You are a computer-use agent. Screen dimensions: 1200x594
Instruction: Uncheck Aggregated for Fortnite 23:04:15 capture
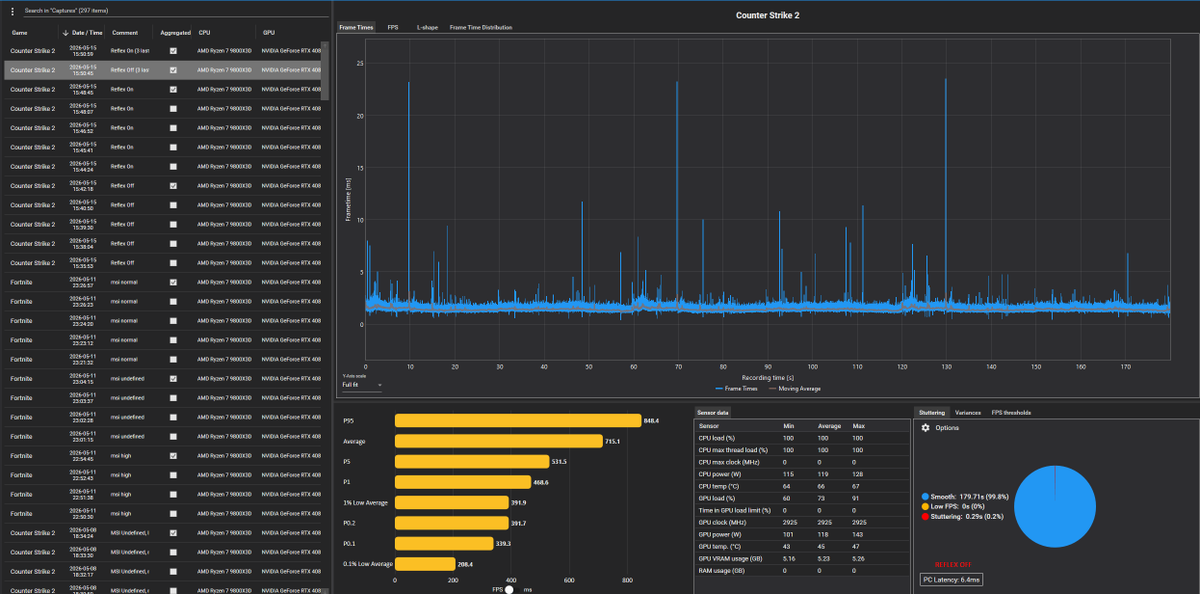(173, 379)
